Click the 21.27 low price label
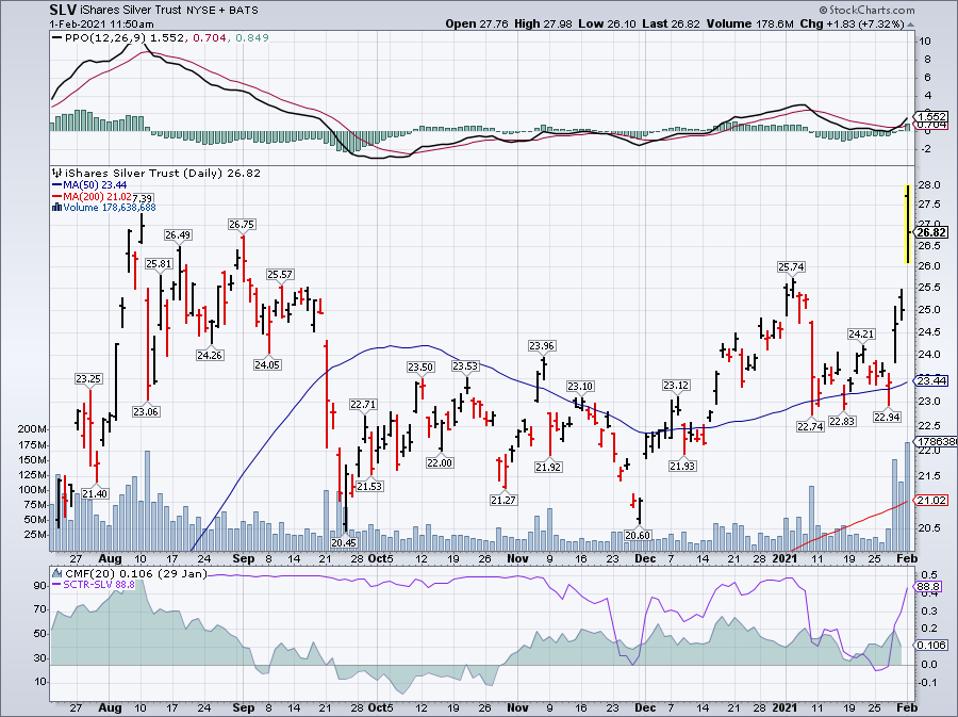The image size is (958, 717). coord(503,500)
